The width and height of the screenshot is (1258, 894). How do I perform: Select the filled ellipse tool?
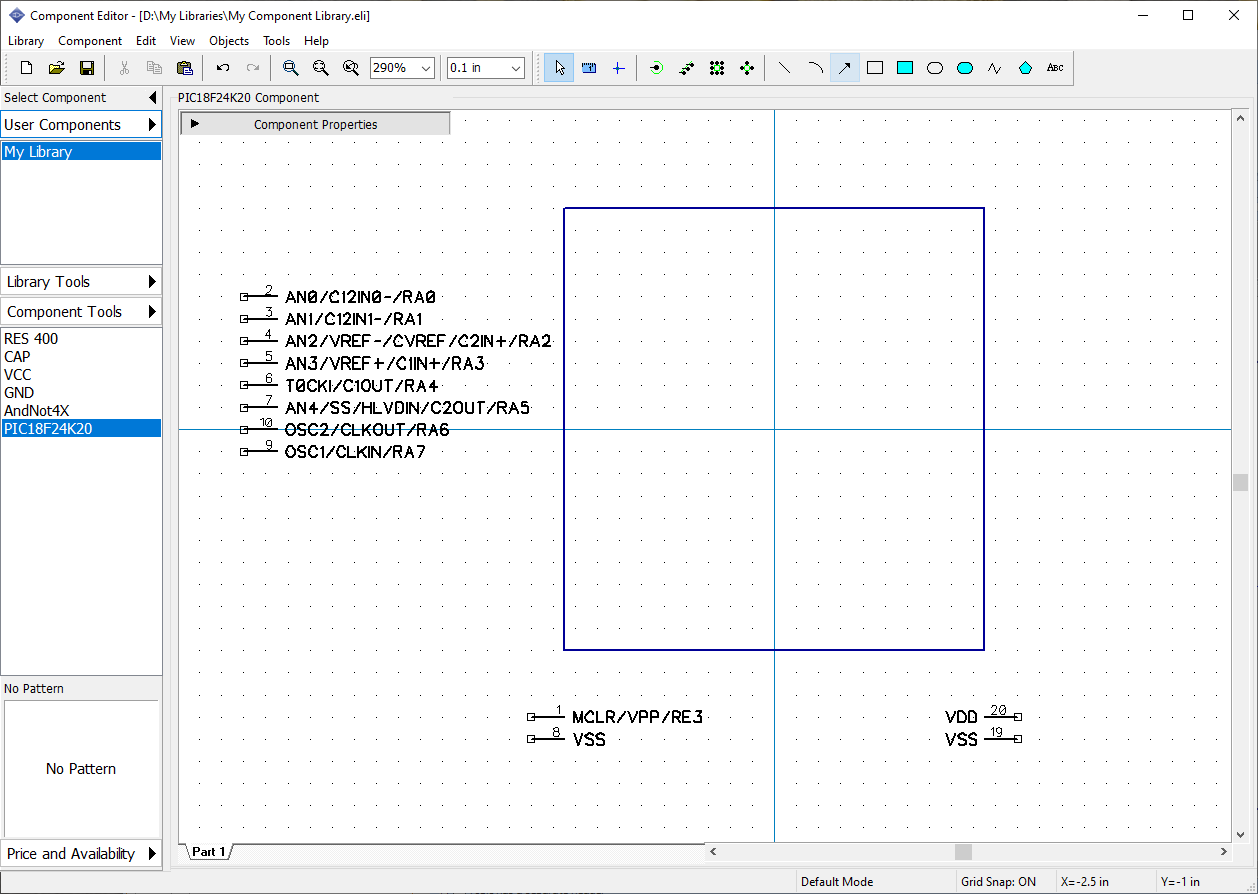click(x=965, y=68)
